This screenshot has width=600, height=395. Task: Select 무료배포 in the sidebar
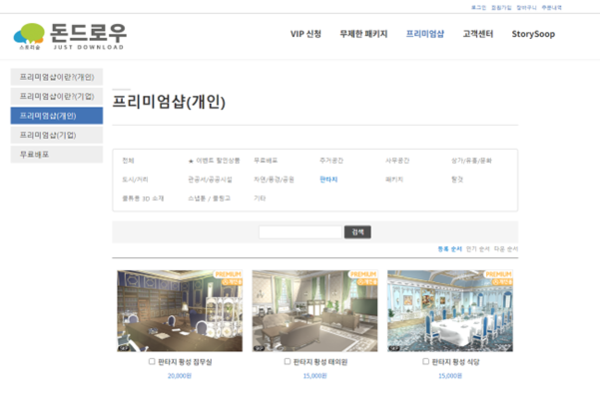click(57, 155)
